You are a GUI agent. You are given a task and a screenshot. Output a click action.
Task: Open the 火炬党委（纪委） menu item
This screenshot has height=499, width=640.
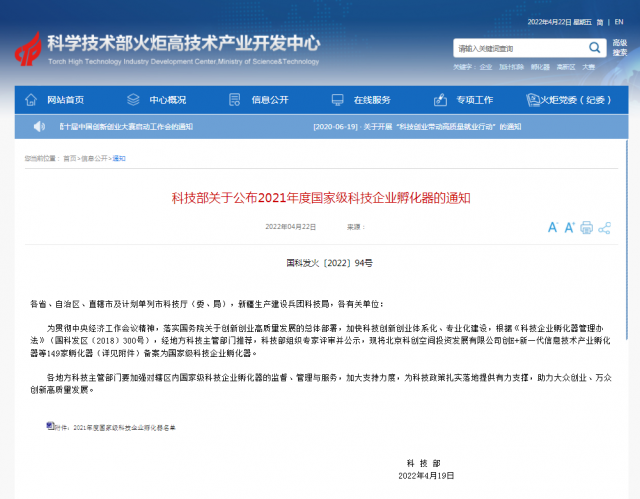pos(576,100)
